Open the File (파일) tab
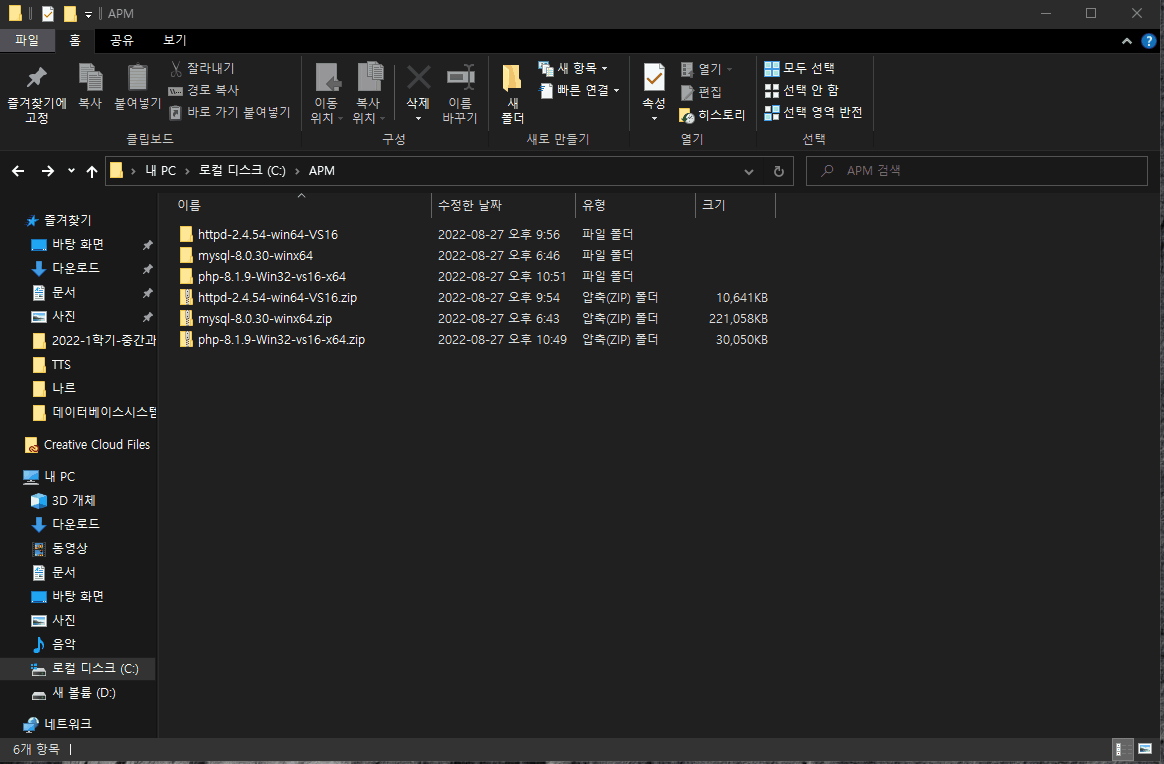The image size is (1164, 764). tap(27, 40)
